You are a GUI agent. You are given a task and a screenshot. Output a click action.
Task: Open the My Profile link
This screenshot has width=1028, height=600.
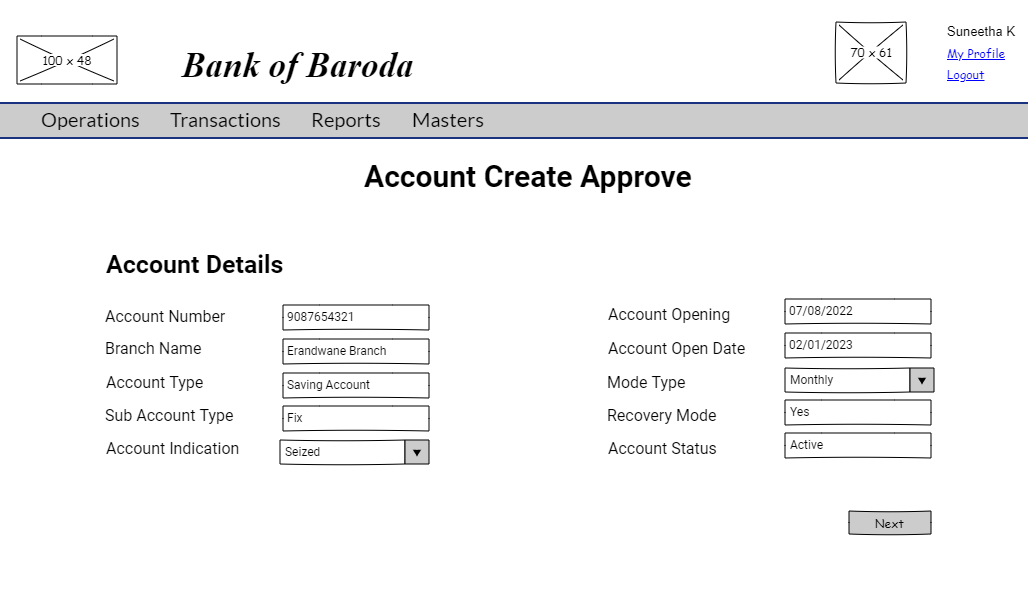pos(975,54)
